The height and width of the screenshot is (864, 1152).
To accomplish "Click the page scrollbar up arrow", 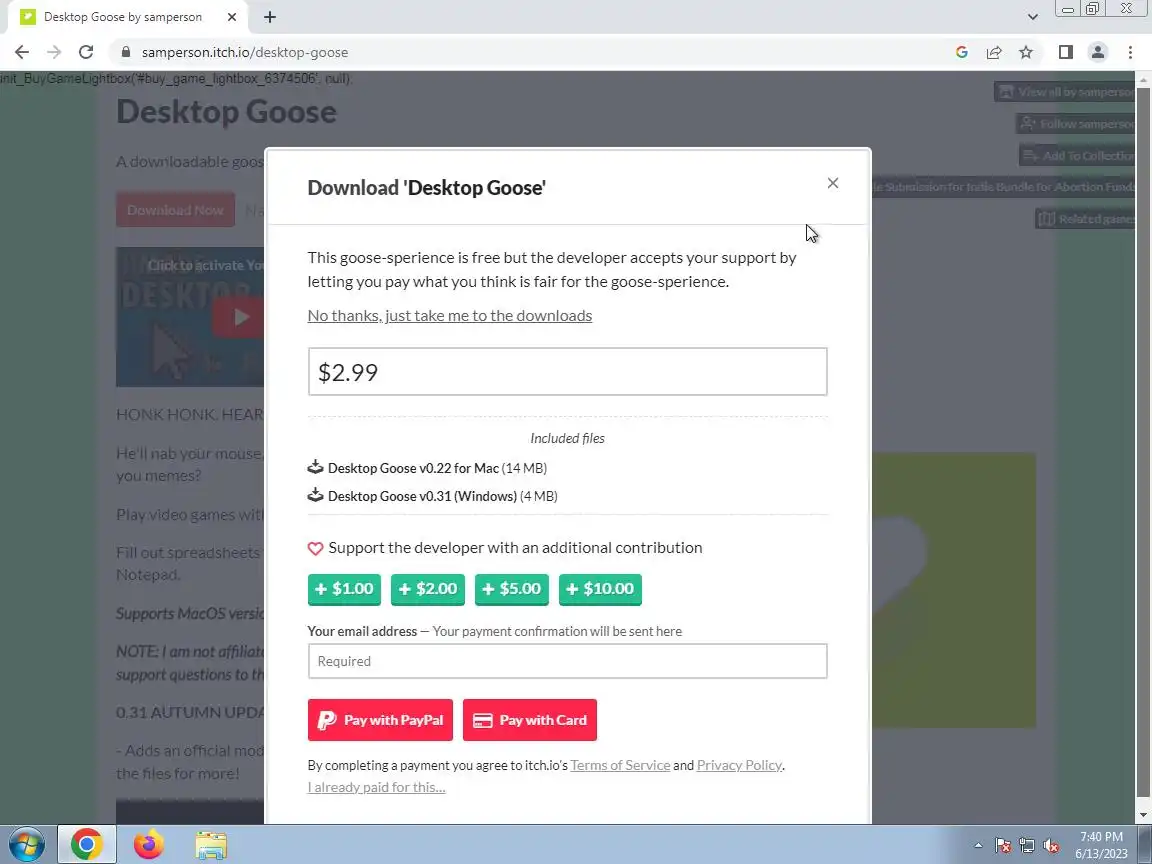I will (x=1144, y=79).
